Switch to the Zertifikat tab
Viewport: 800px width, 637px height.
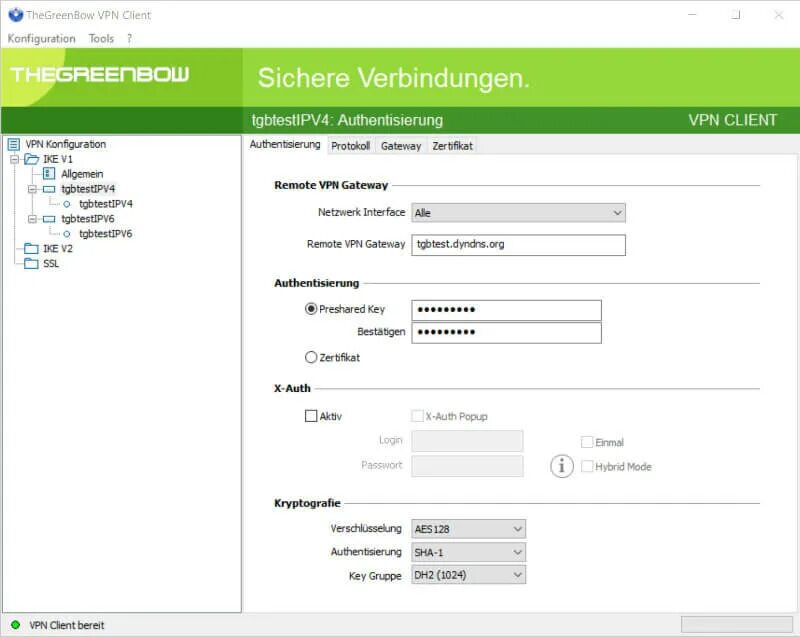click(x=453, y=146)
